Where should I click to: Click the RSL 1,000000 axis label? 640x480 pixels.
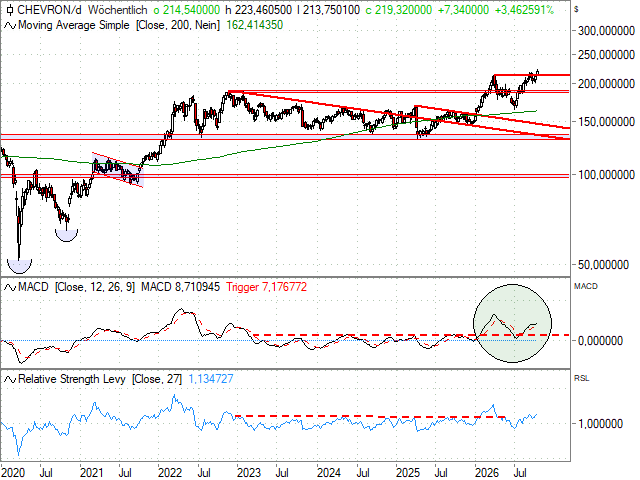click(600, 424)
